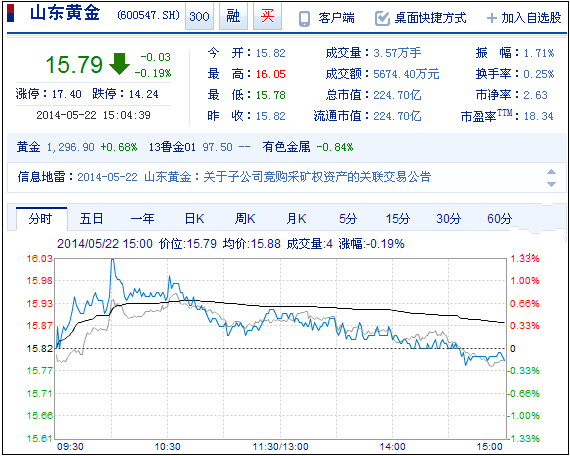Screen dimensions: 570x456
Task: Click the red-blue flag icon by 山东黄金
Action: (x=11, y=13)
